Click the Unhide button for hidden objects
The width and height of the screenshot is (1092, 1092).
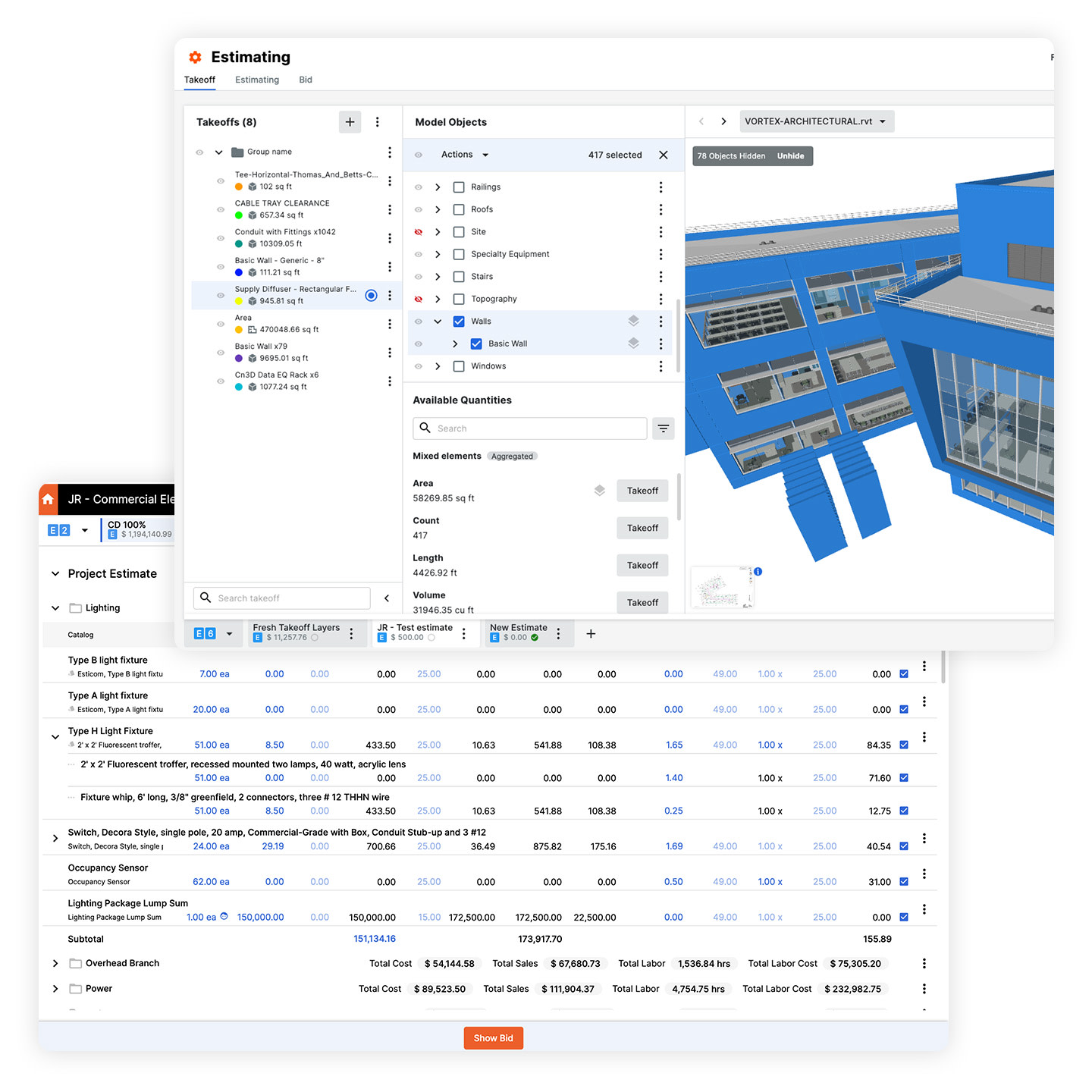(x=791, y=155)
